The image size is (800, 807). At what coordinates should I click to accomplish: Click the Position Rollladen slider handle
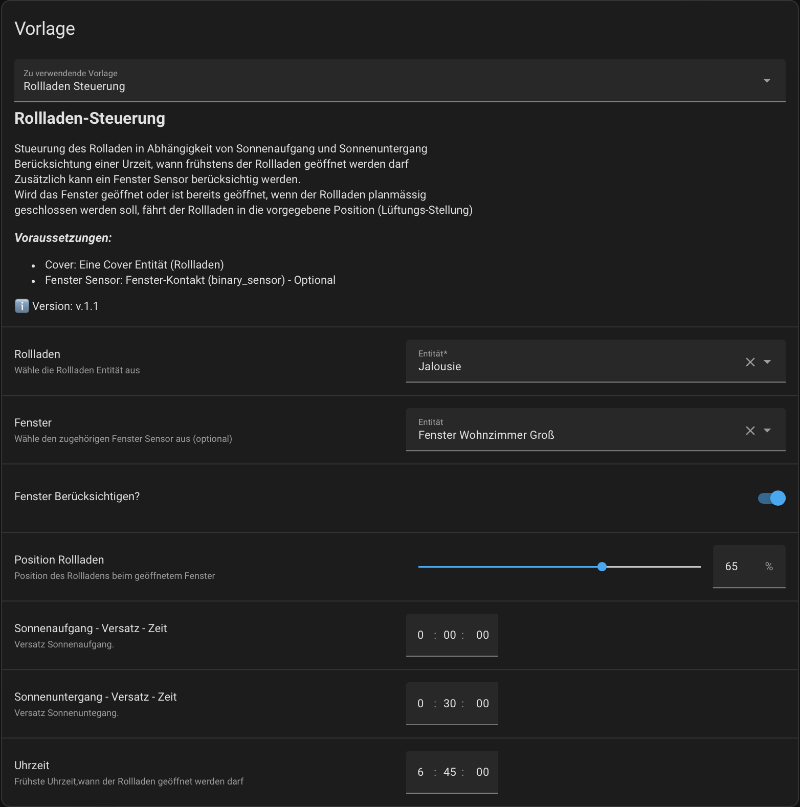click(602, 567)
